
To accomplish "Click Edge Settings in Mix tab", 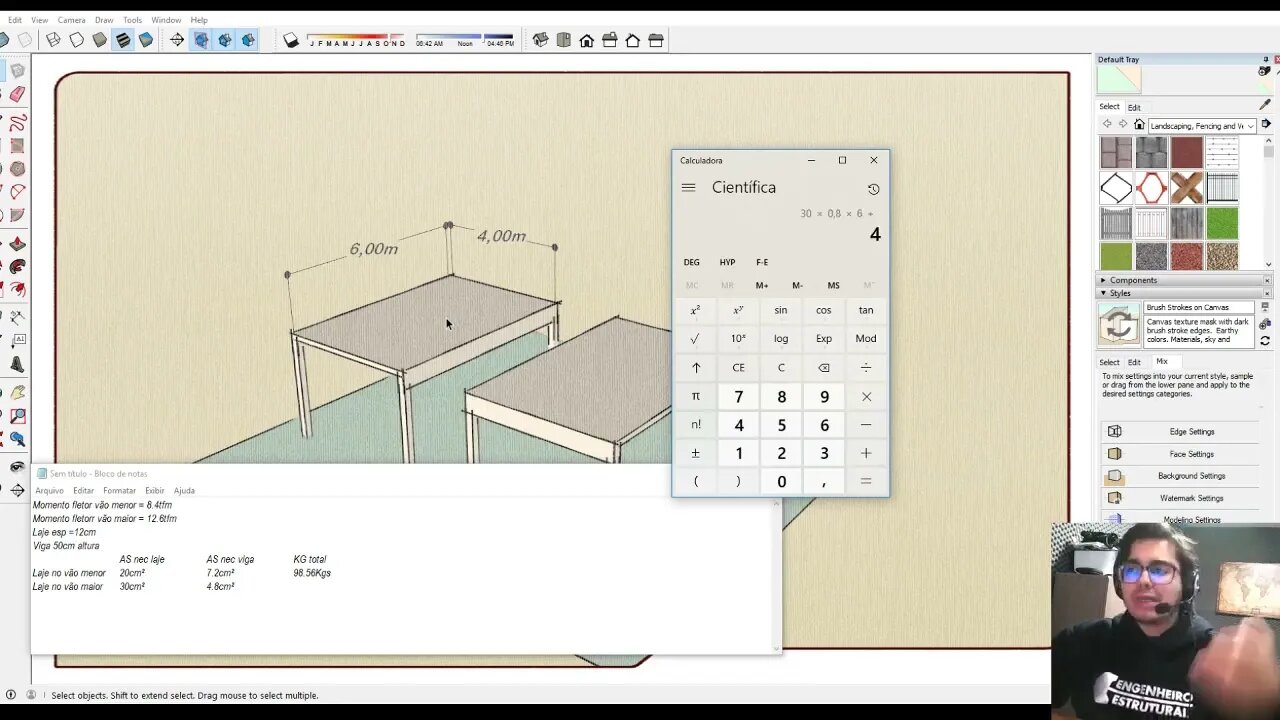I will point(1179,432).
